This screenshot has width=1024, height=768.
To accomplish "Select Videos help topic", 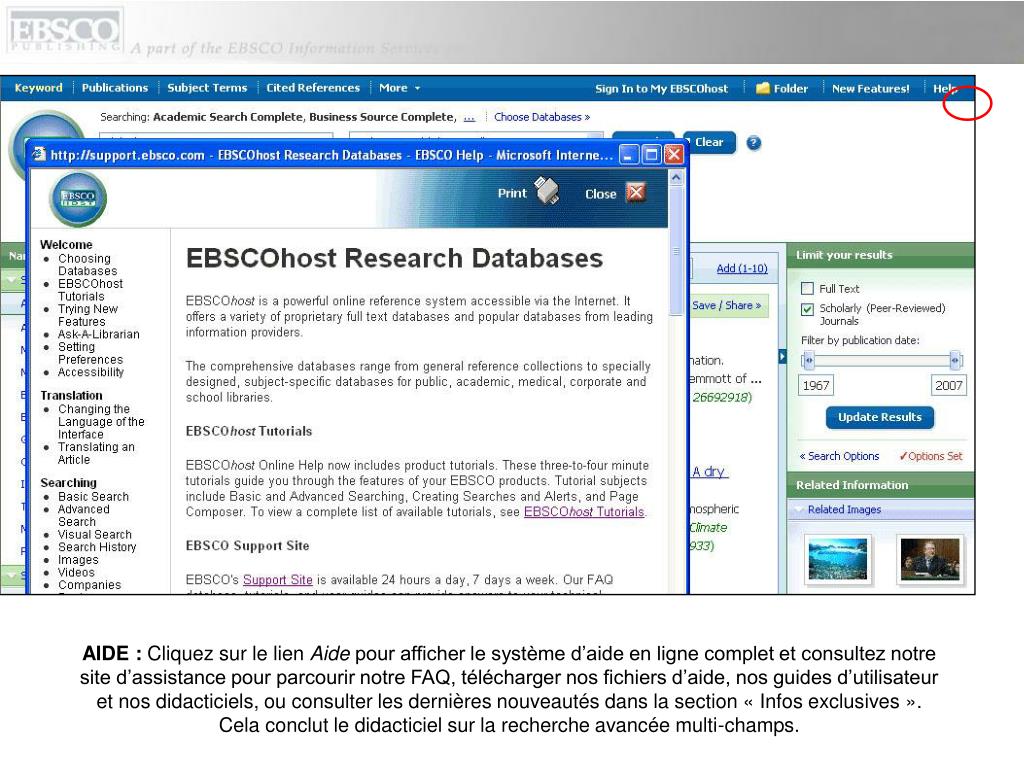I will coord(76,573).
